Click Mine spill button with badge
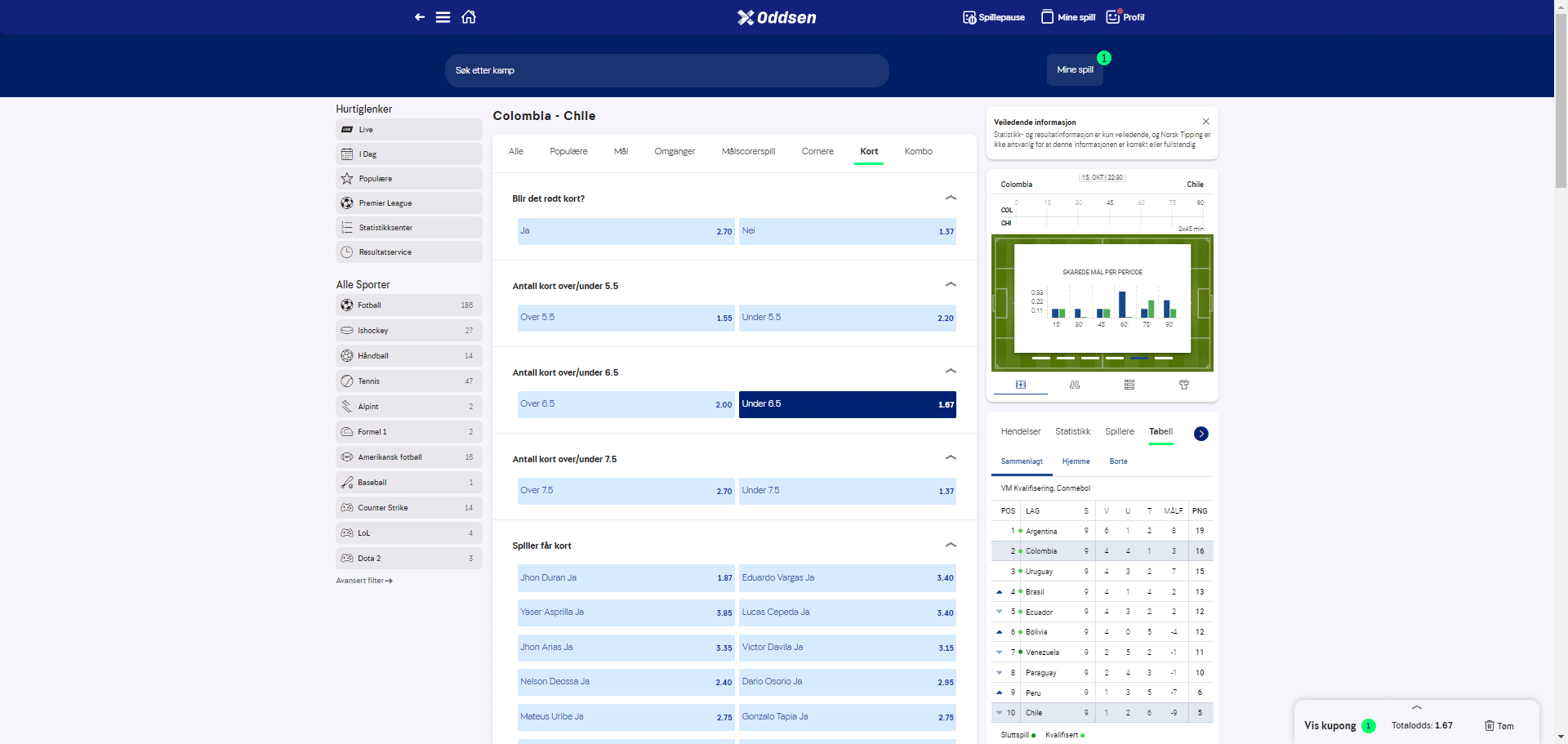The width and height of the screenshot is (1568, 744). (x=1075, y=69)
